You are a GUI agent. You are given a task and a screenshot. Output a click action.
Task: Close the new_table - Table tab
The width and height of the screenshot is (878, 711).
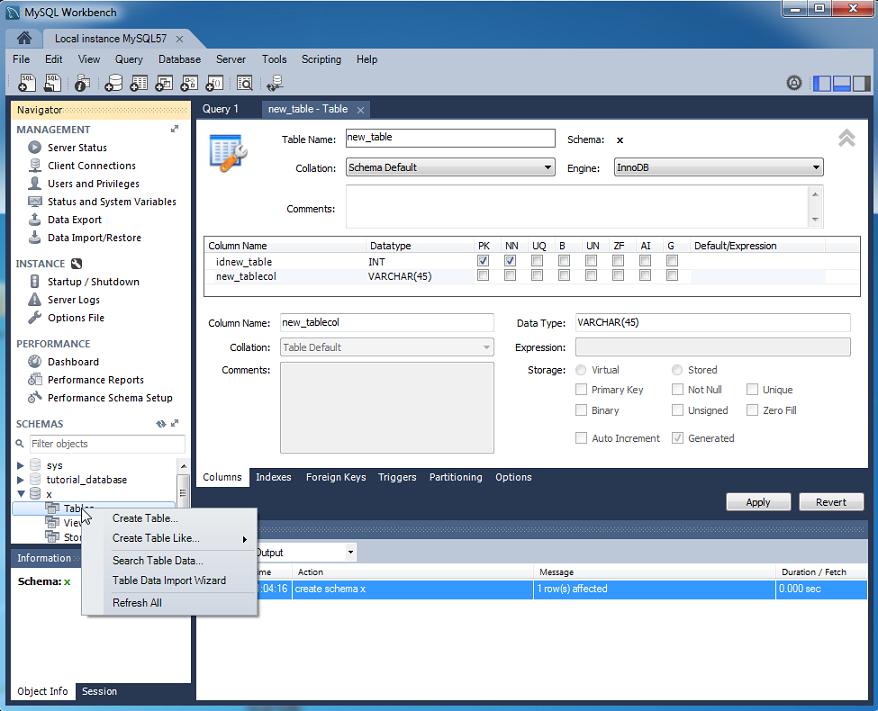361,110
